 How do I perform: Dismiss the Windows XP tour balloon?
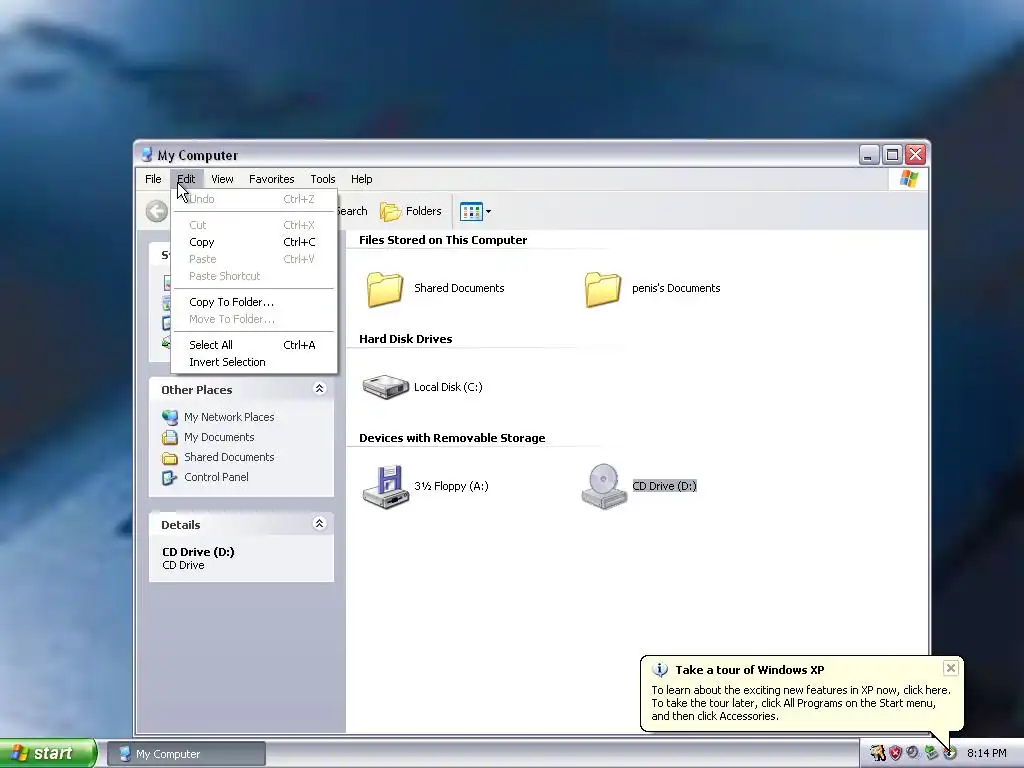[x=951, y=667]
